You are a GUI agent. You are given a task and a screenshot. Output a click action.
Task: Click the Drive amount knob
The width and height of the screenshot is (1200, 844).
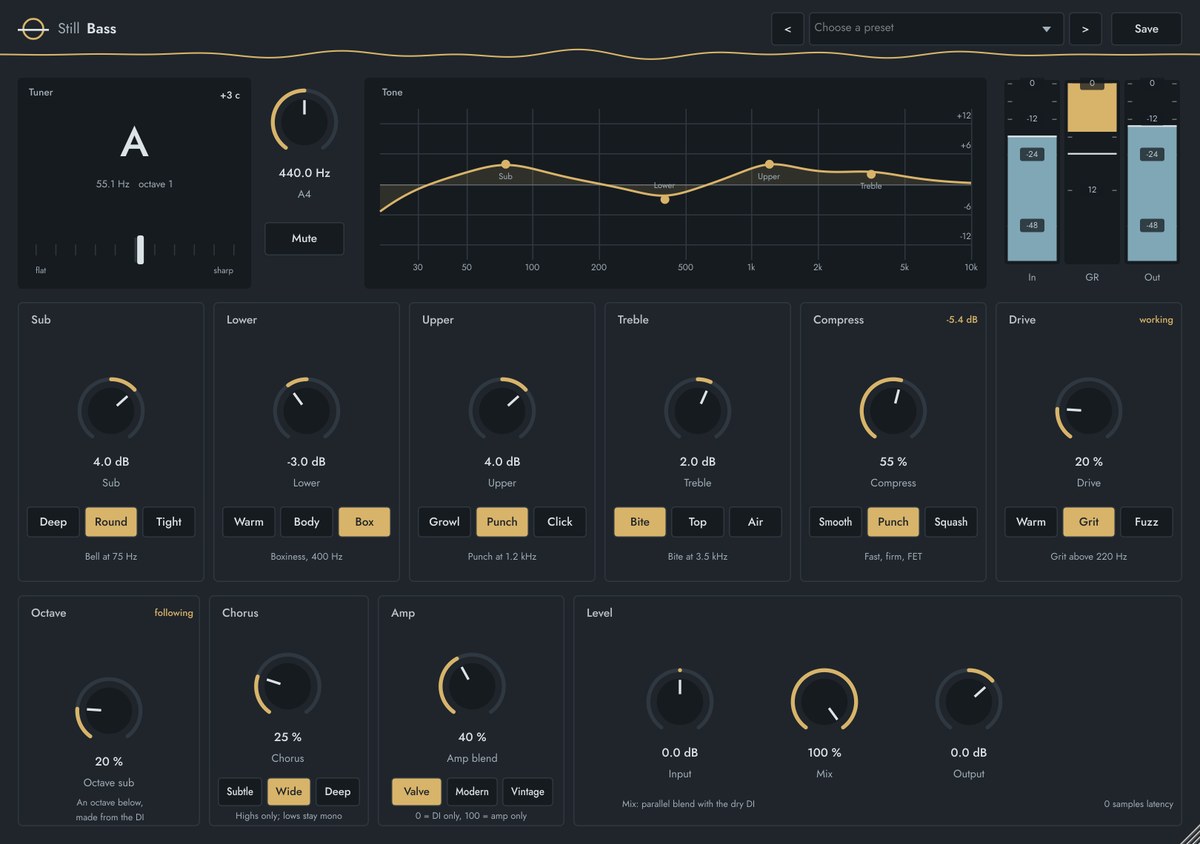point(1088,410)
